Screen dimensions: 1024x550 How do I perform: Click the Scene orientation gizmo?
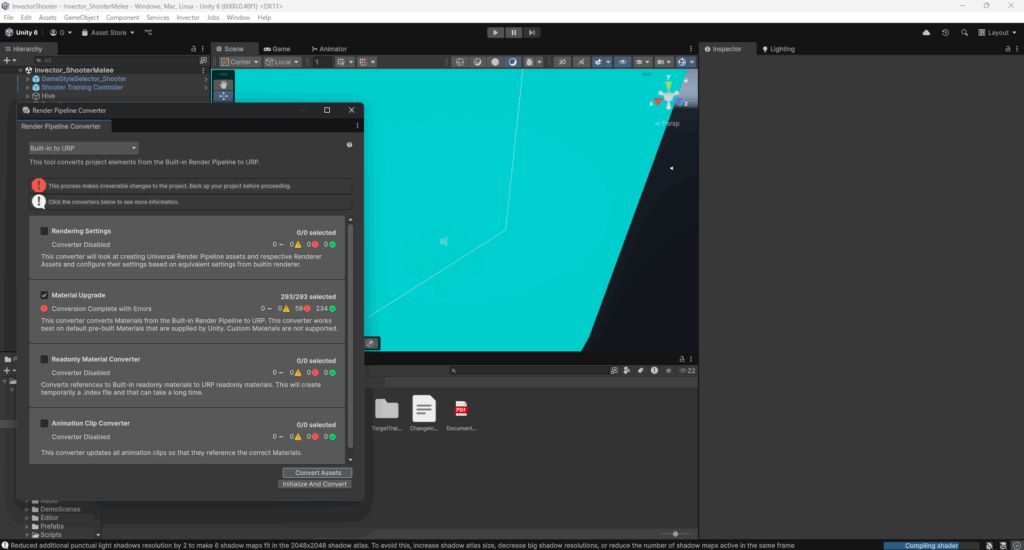tap(669, 98)
